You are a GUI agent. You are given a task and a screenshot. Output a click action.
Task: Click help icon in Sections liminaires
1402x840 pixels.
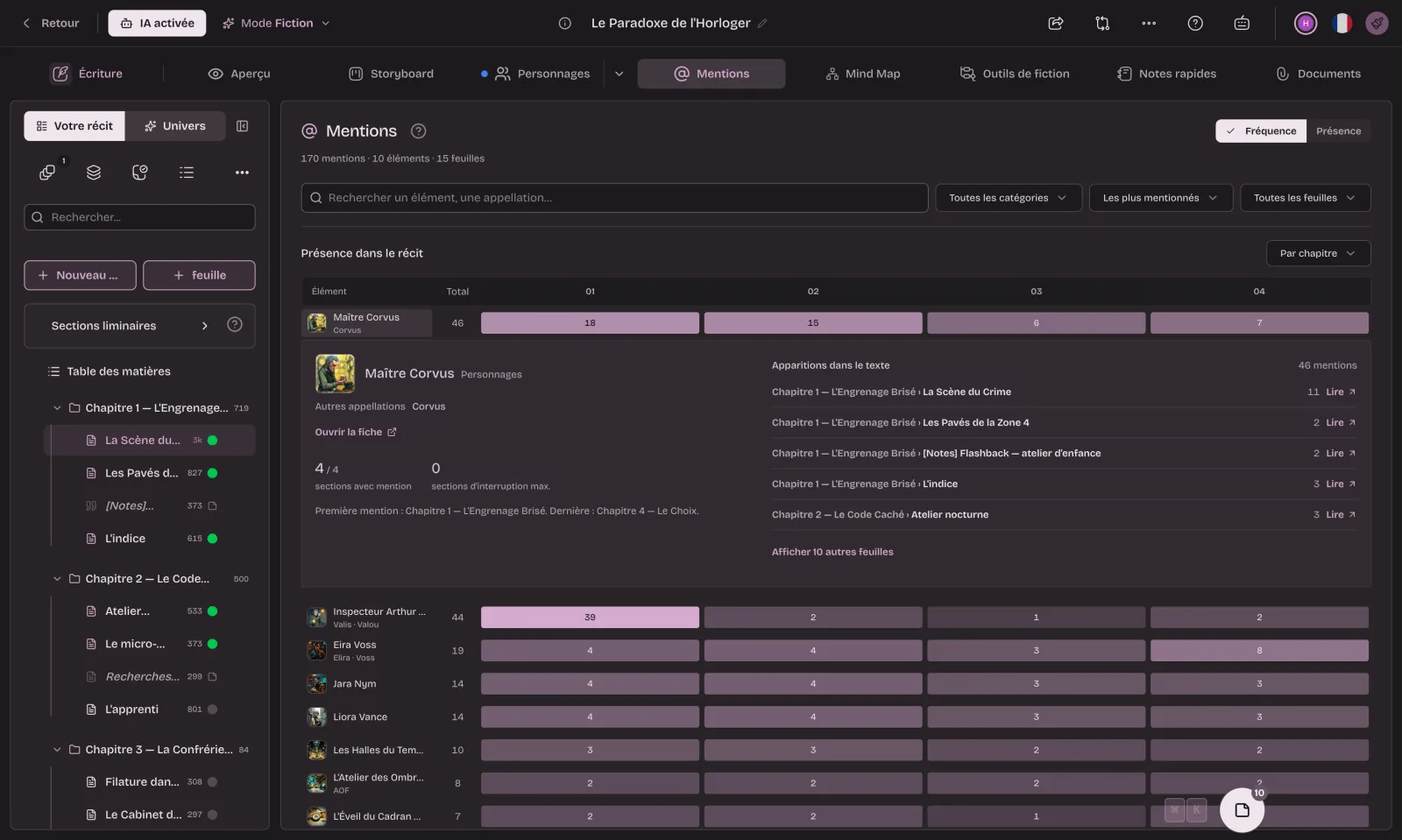235,325
